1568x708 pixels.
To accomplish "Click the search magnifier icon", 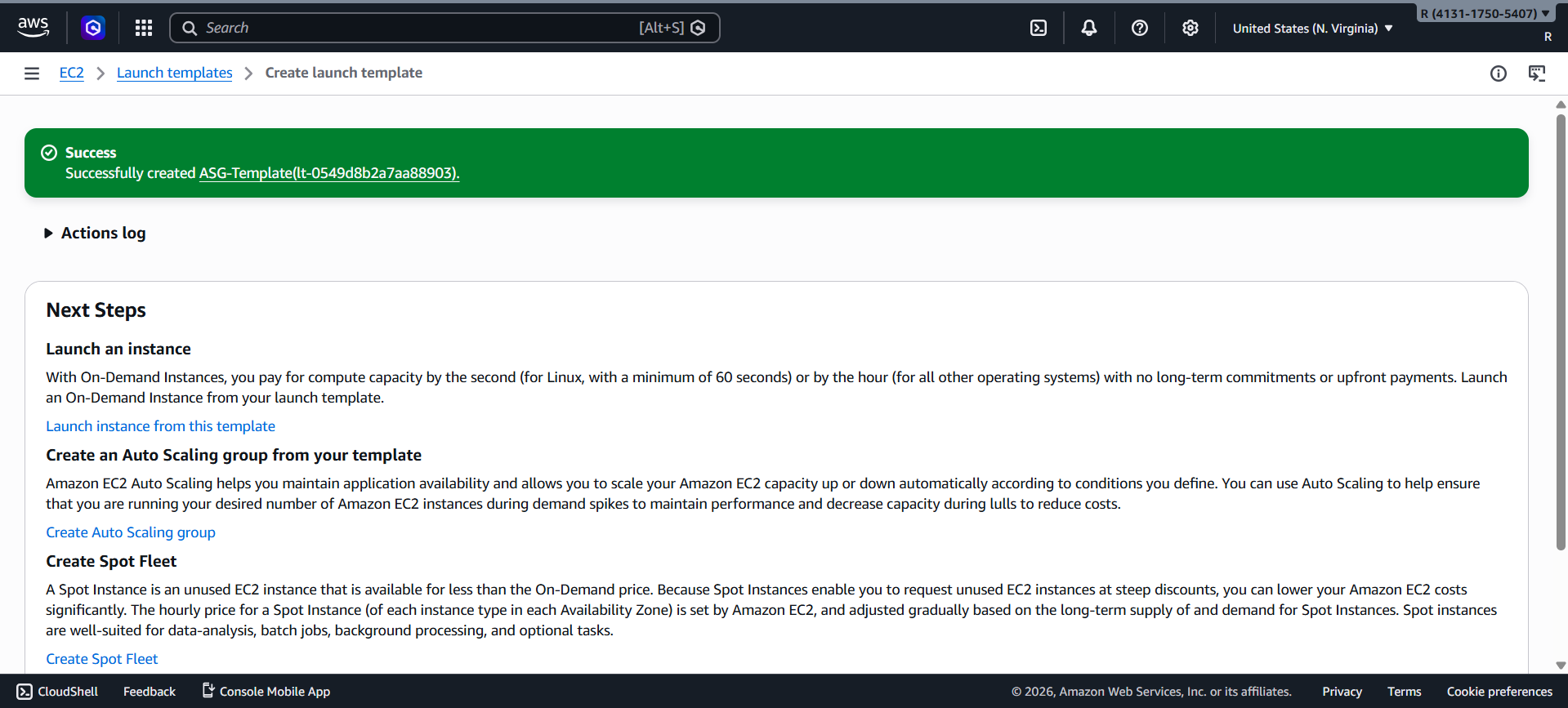I will point(190,28).
